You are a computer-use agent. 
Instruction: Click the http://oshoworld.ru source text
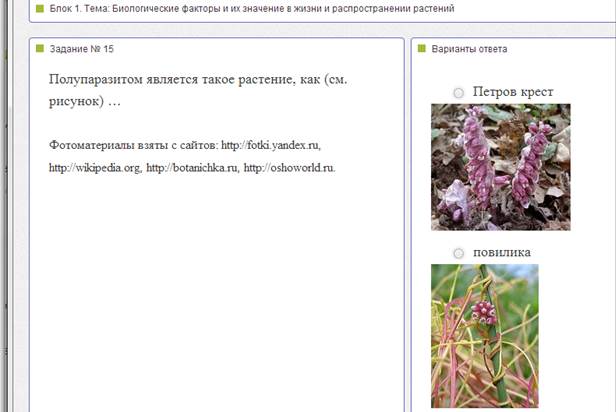(290, 168)
